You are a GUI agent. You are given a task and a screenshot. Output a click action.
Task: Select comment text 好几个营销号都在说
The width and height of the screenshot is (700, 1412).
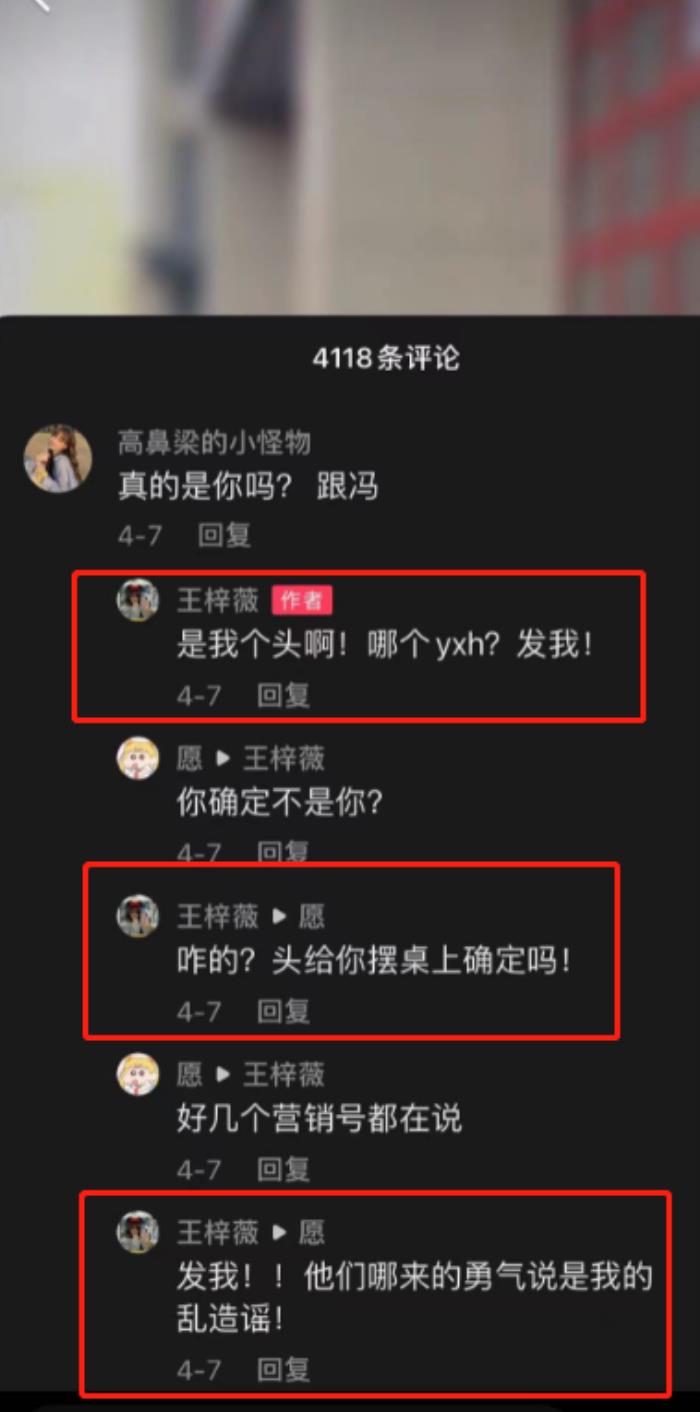pos(319,1119)
